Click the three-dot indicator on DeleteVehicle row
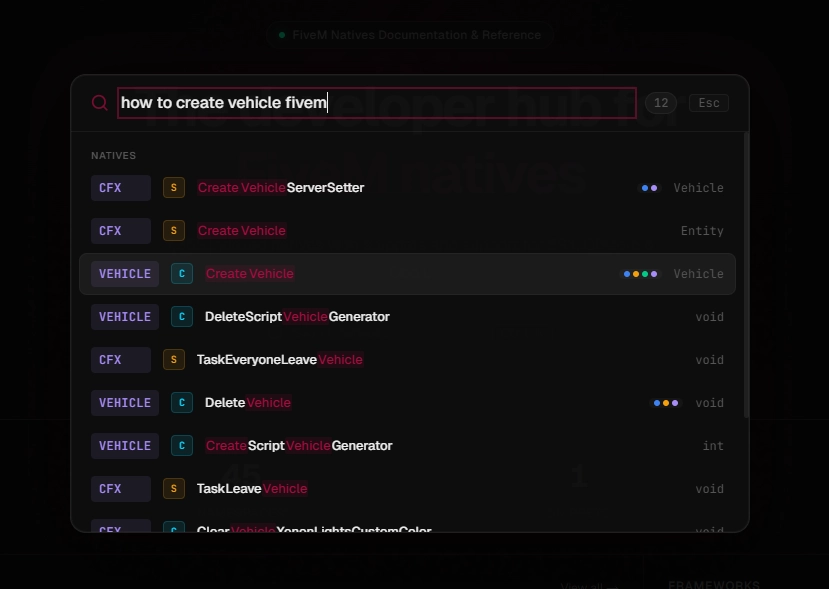 click(665, 402)
